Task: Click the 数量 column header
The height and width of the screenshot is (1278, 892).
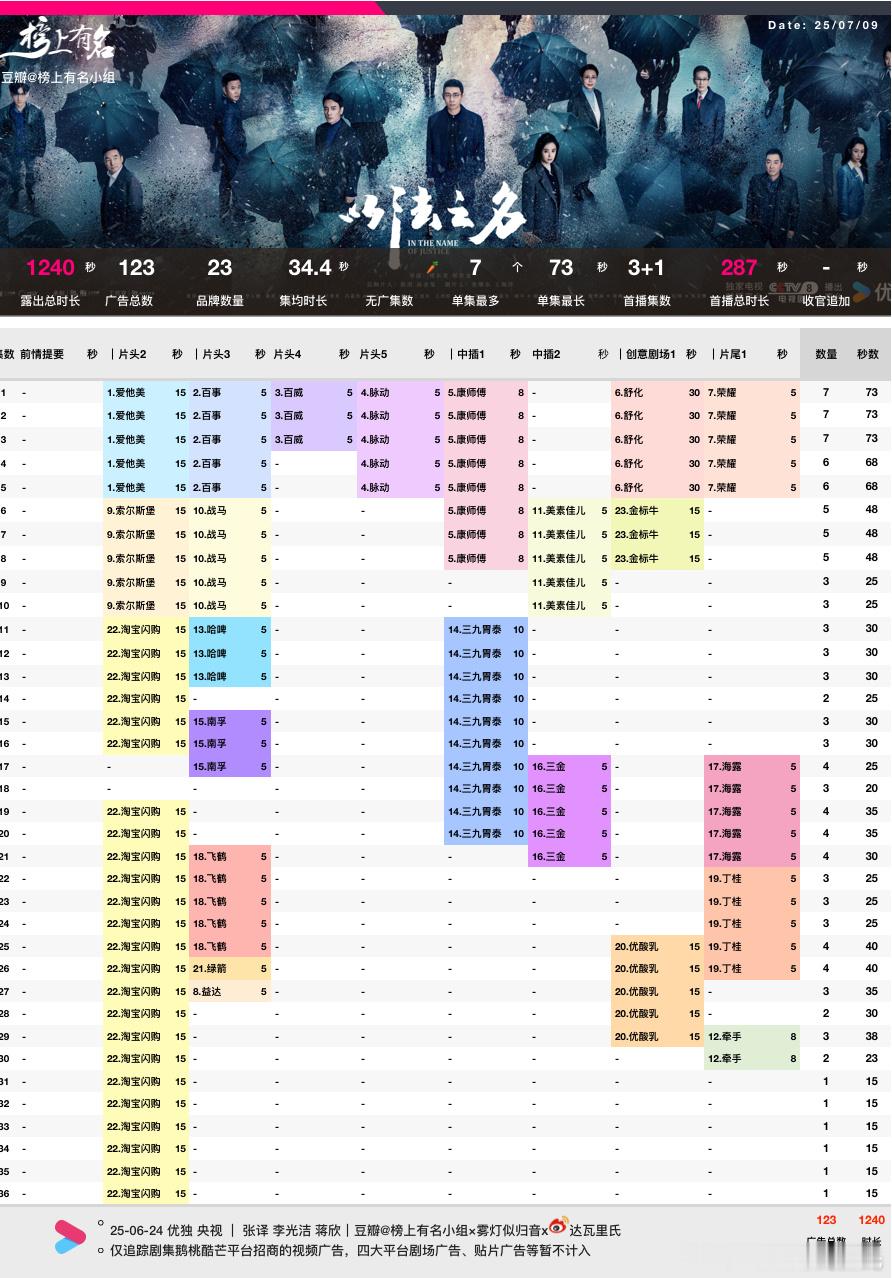Action: (826, 354)
